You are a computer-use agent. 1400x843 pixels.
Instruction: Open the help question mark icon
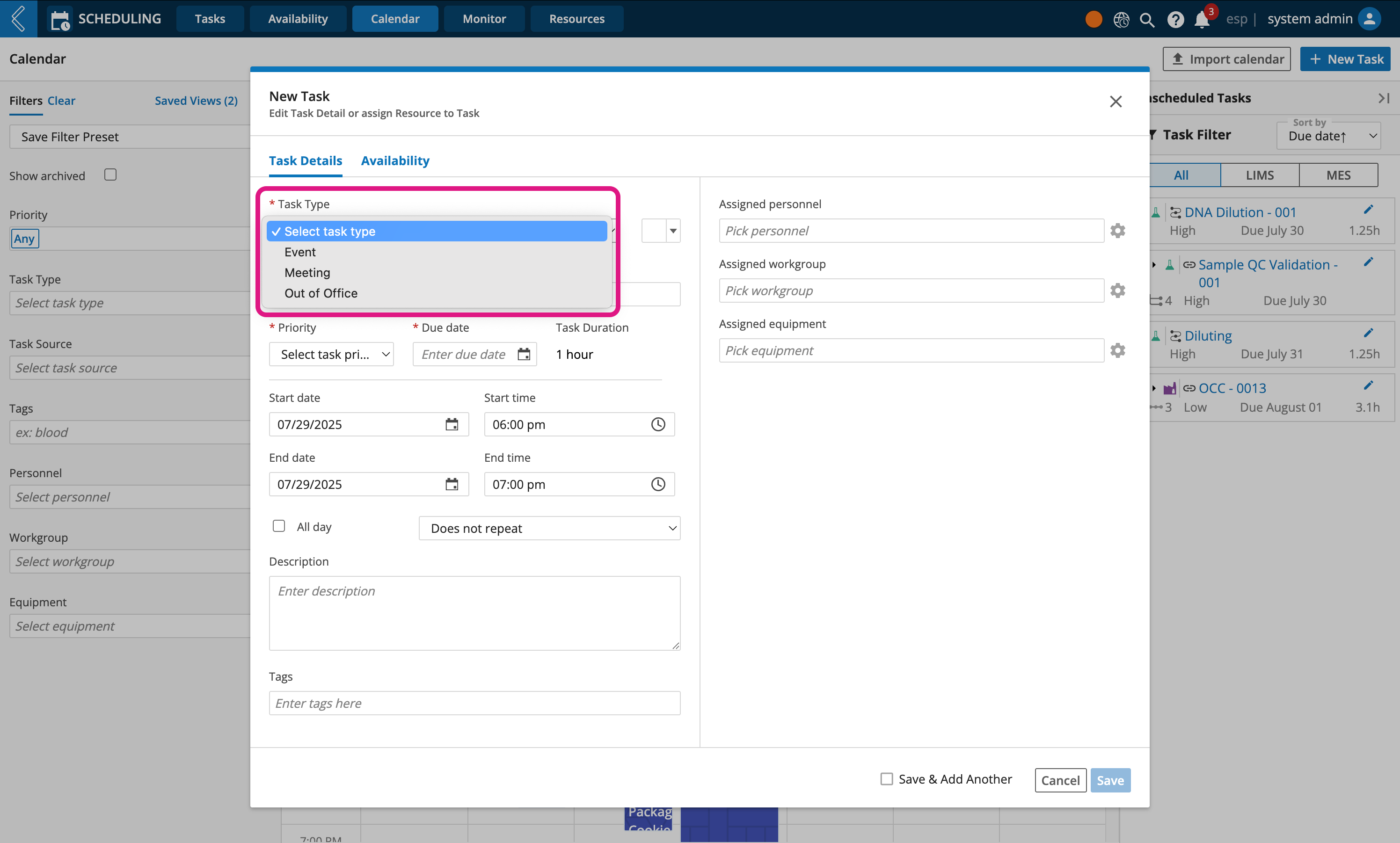(1175, 20)
